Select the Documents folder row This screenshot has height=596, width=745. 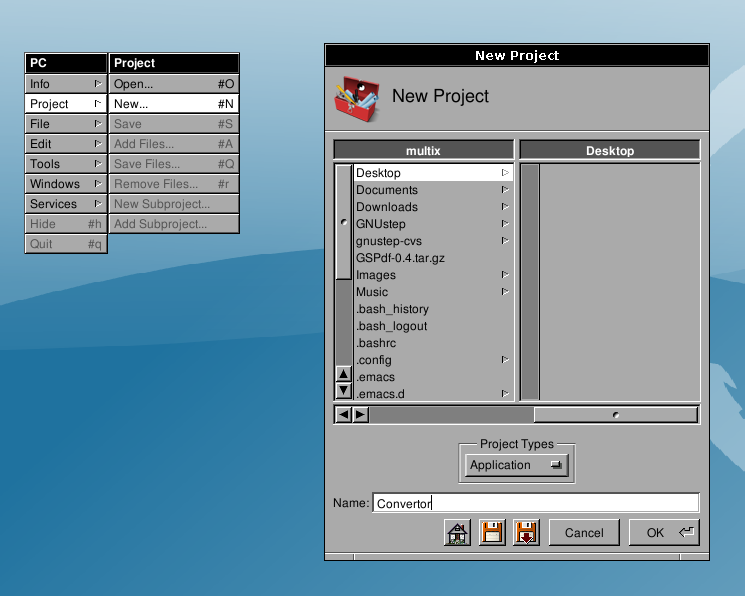tap(433, 190)
